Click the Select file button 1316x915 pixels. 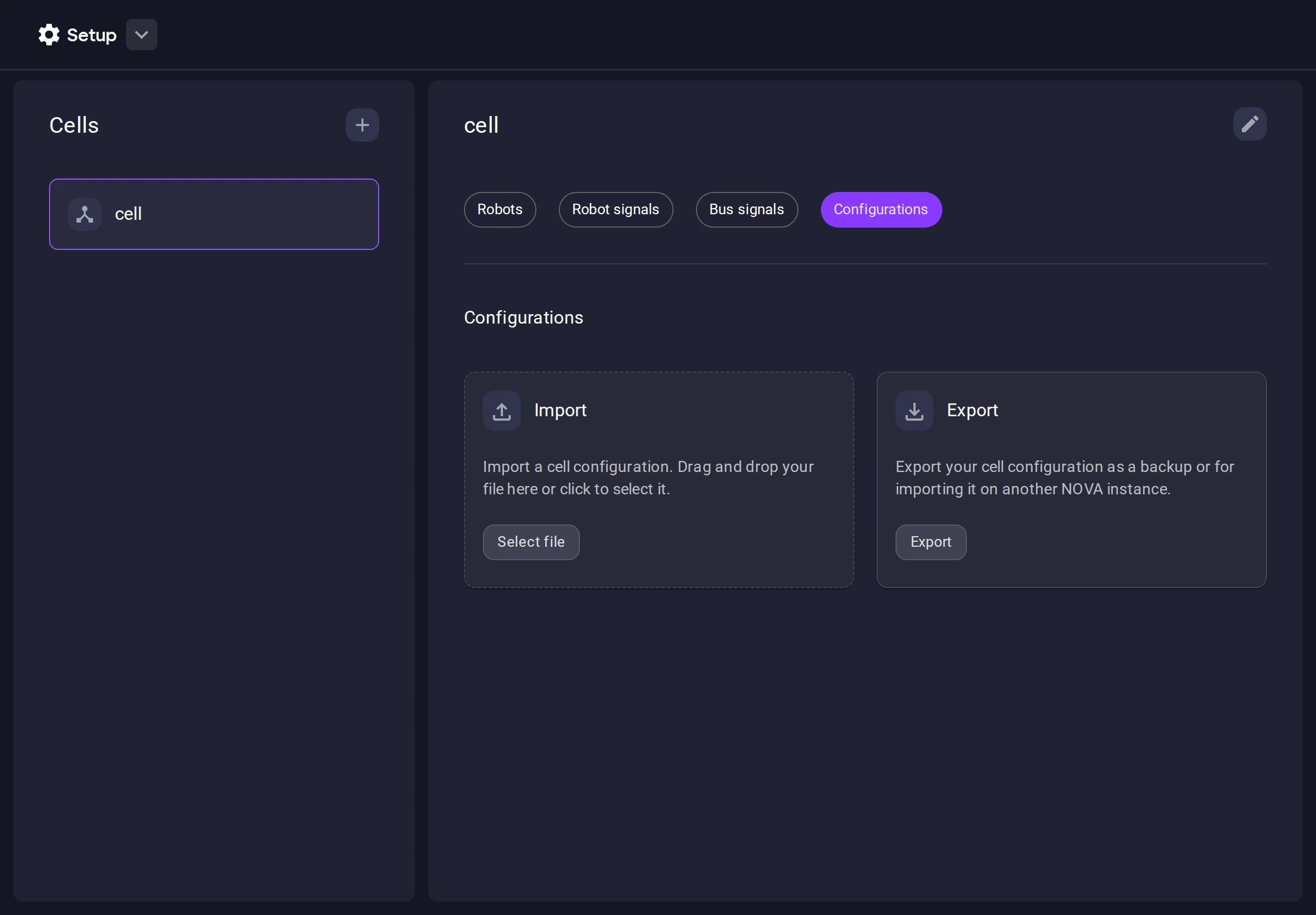pyautogui.click(x=530, y=542)
